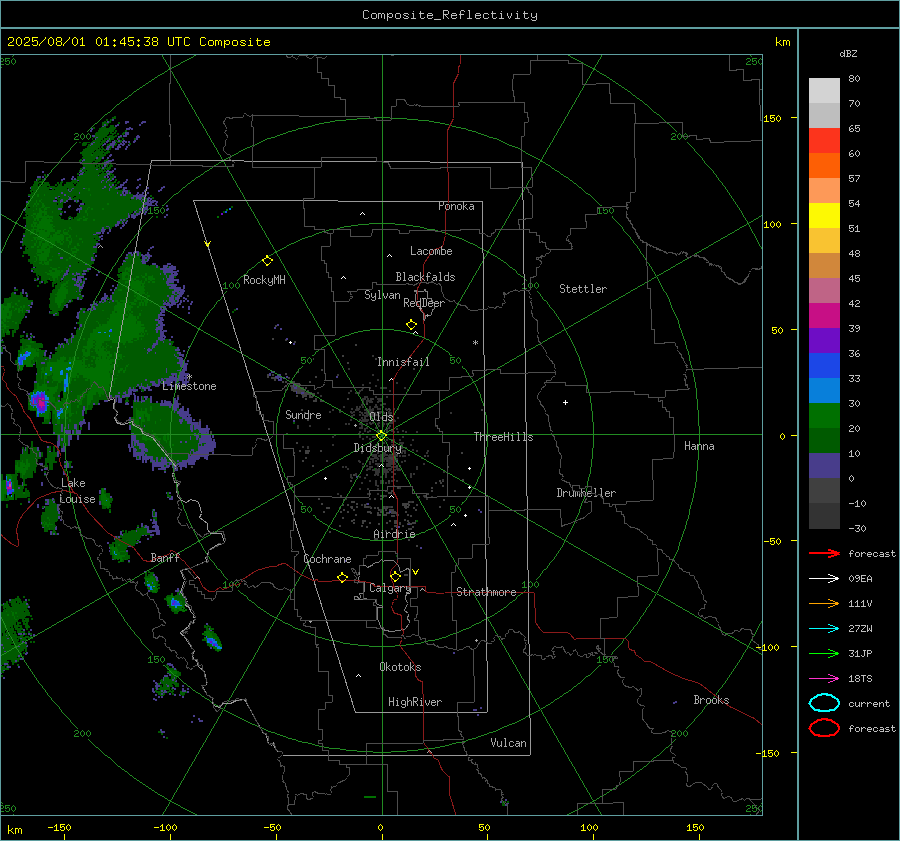The height and width of the screenshot is (841, 900).
Task: Select the yellow diamond marker below Cochrane
Action: pyautogui.click(x=343, y=578)
